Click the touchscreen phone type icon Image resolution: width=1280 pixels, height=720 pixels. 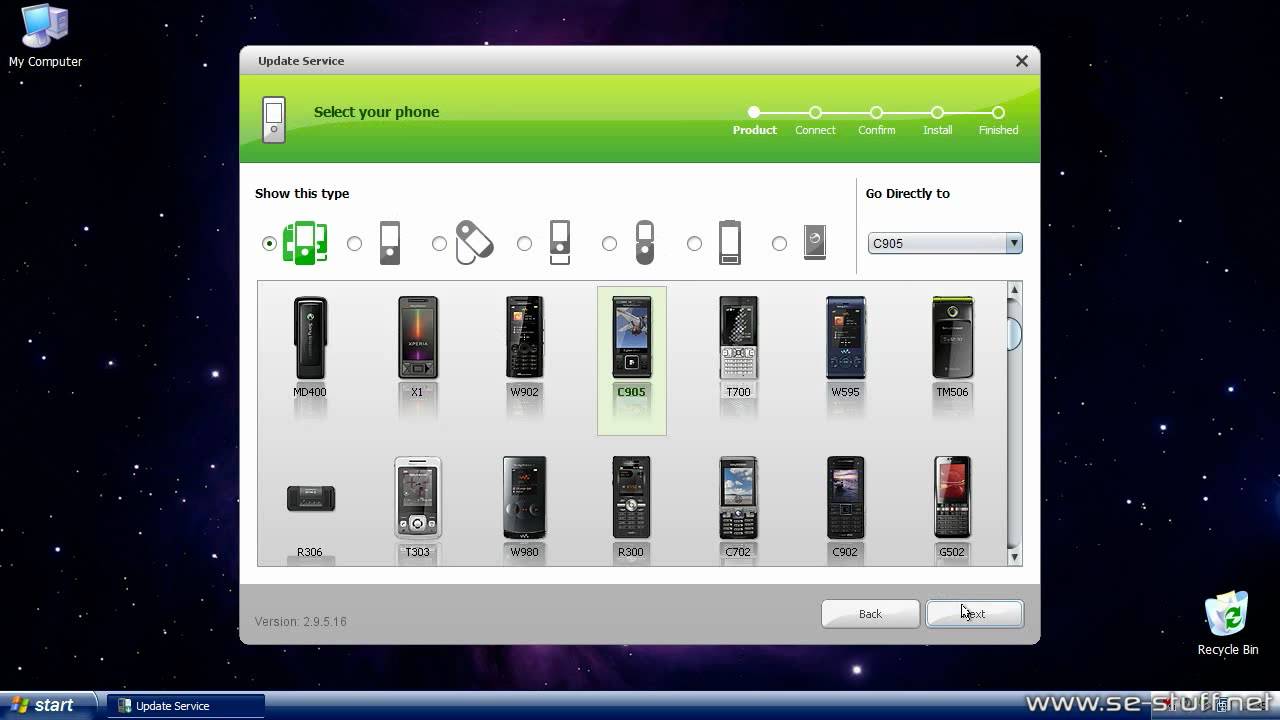pos(730,243)
